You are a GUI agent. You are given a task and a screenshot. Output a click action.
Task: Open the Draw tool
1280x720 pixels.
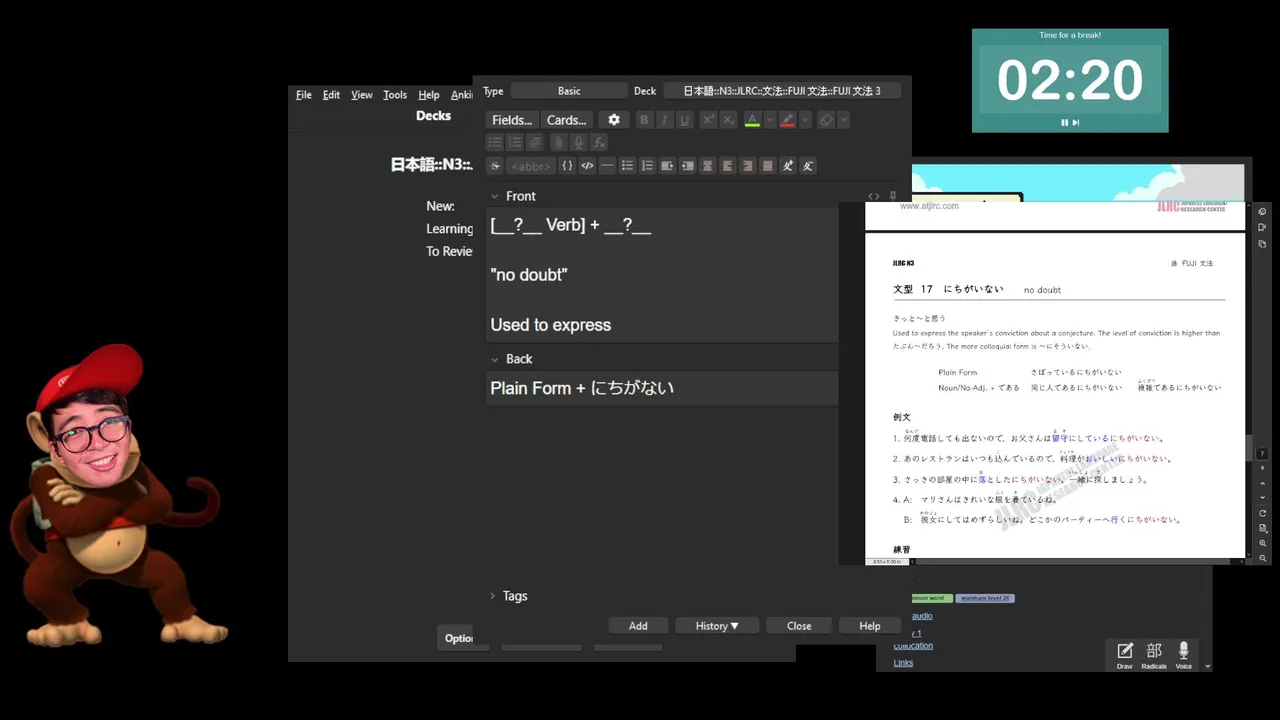pos(1125,656)
